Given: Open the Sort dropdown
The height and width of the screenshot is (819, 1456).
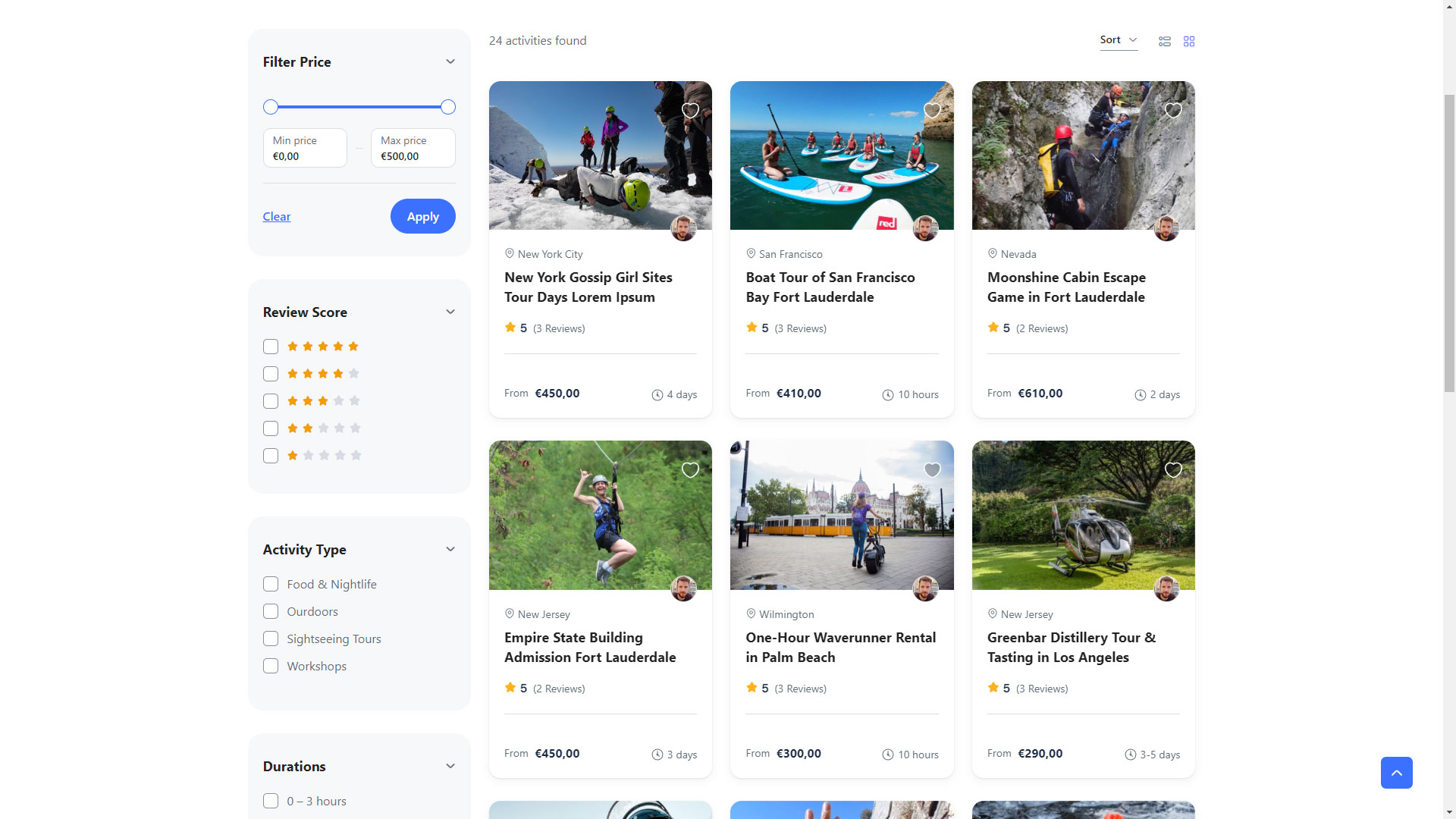Looking at the screenshot, I should coord(1119,40).
